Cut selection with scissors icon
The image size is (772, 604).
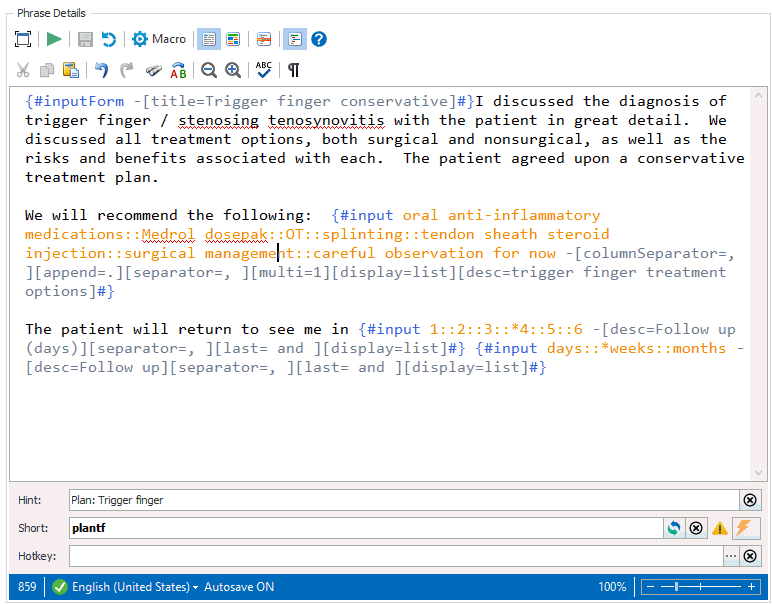pyautogui.click(x=23, y=70)
